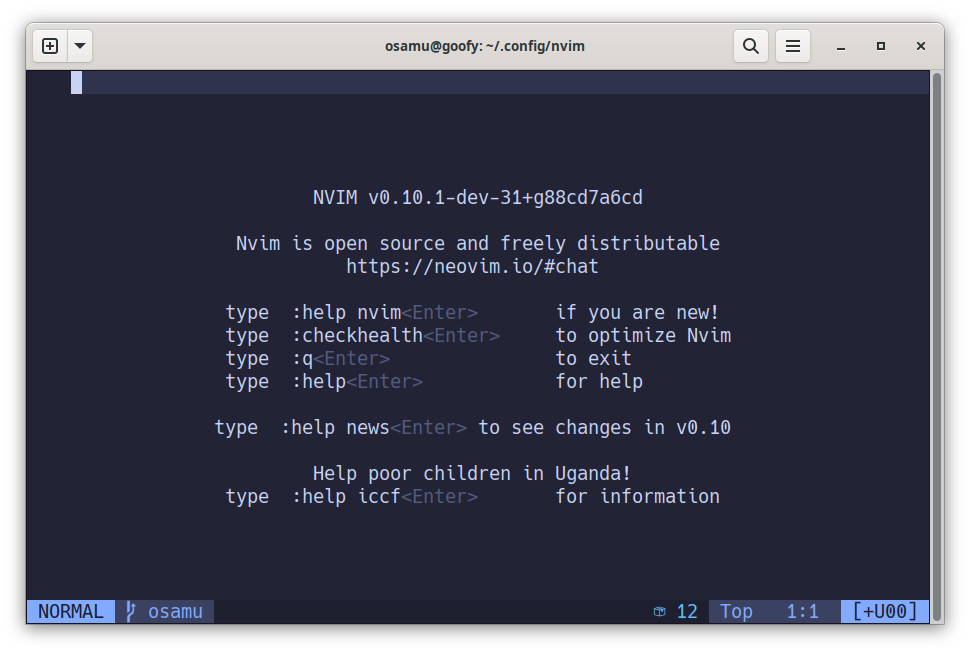Screen dimensions: 970x653
Task: Open the https://neovim.io/#chat link
Action: (x=472, y=267)
